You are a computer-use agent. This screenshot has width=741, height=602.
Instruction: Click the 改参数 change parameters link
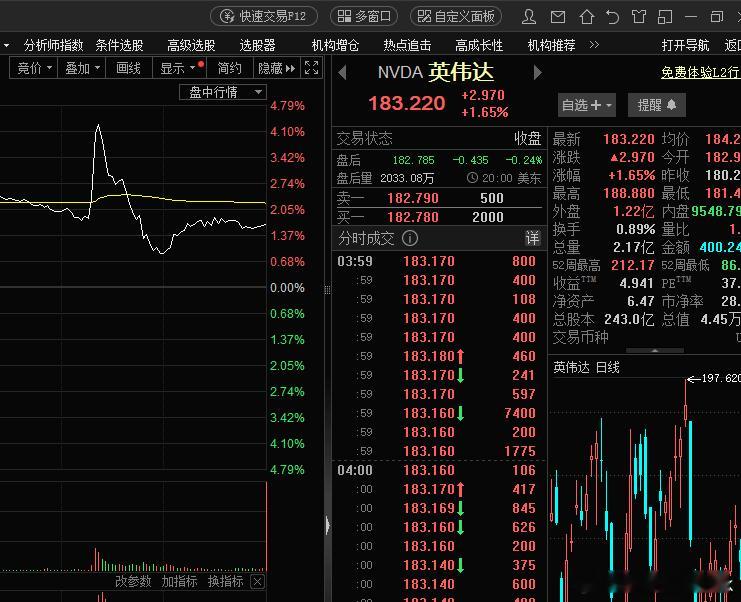133,581
